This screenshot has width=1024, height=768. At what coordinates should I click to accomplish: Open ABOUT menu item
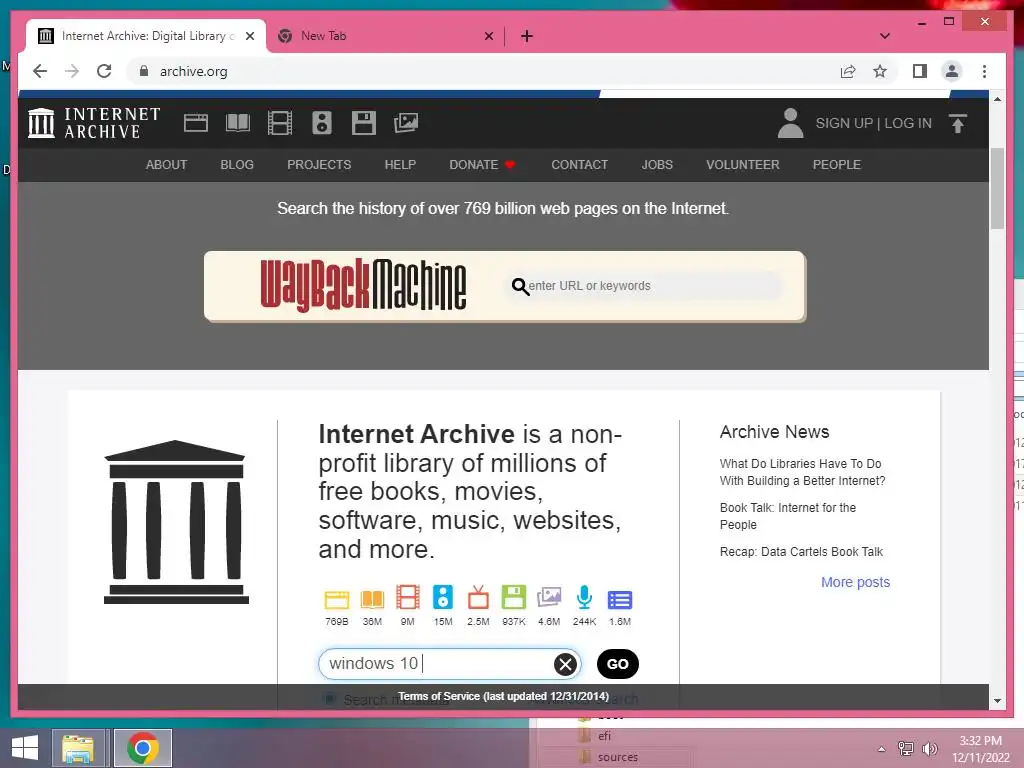point(166,165)
